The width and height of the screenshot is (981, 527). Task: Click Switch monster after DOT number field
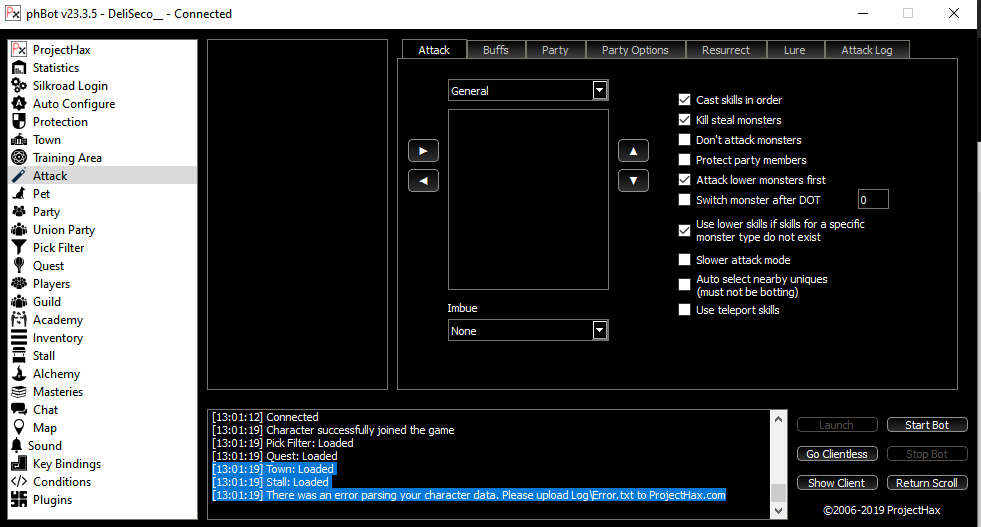872,200
